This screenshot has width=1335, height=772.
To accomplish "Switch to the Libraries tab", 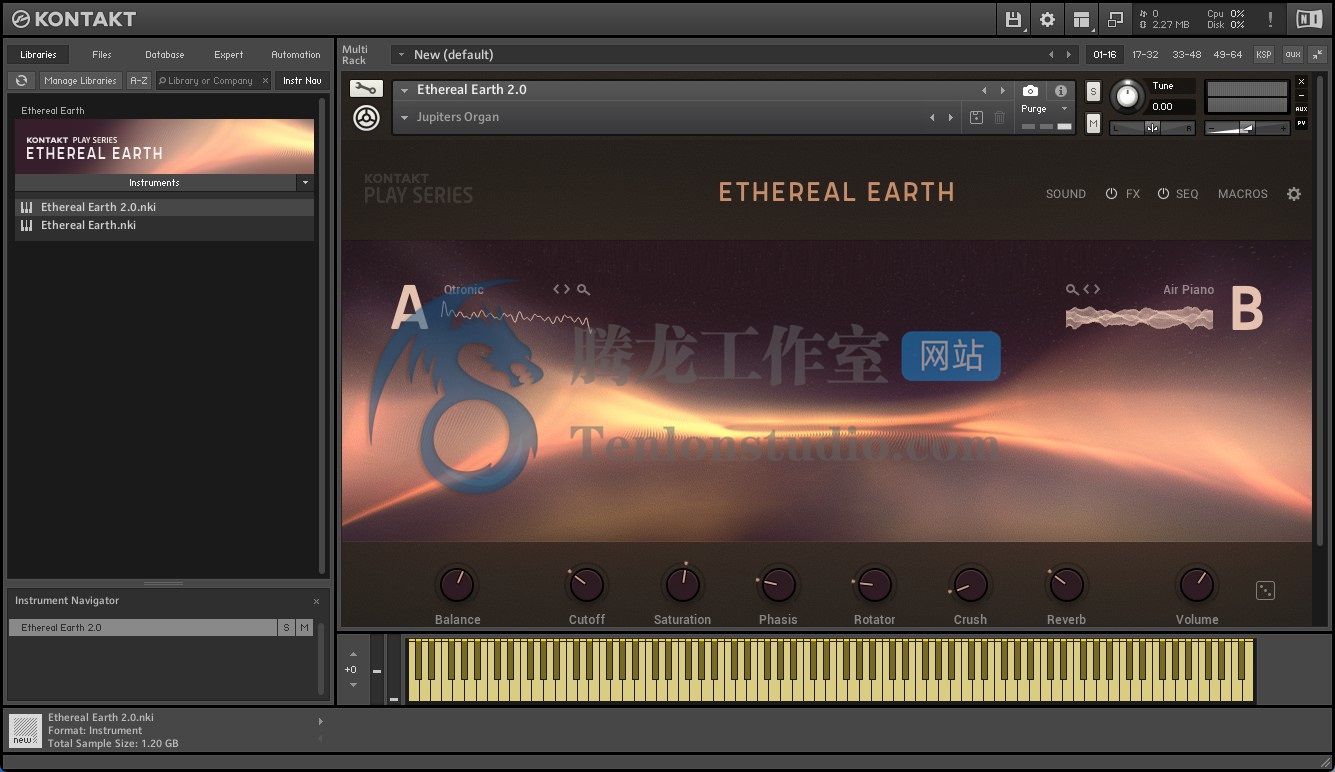I will pos(39,55).
